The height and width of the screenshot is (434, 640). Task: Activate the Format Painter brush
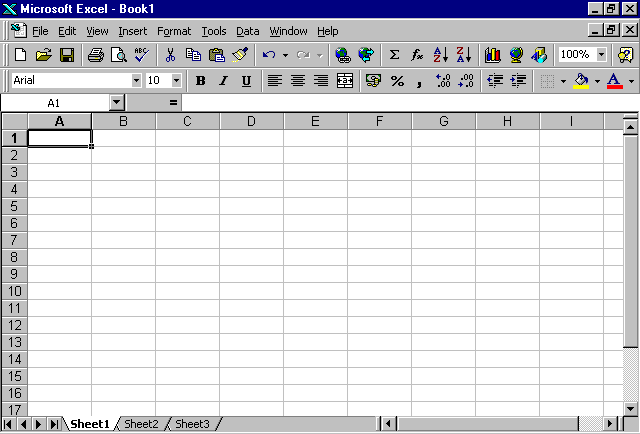[x=240, y=54]
